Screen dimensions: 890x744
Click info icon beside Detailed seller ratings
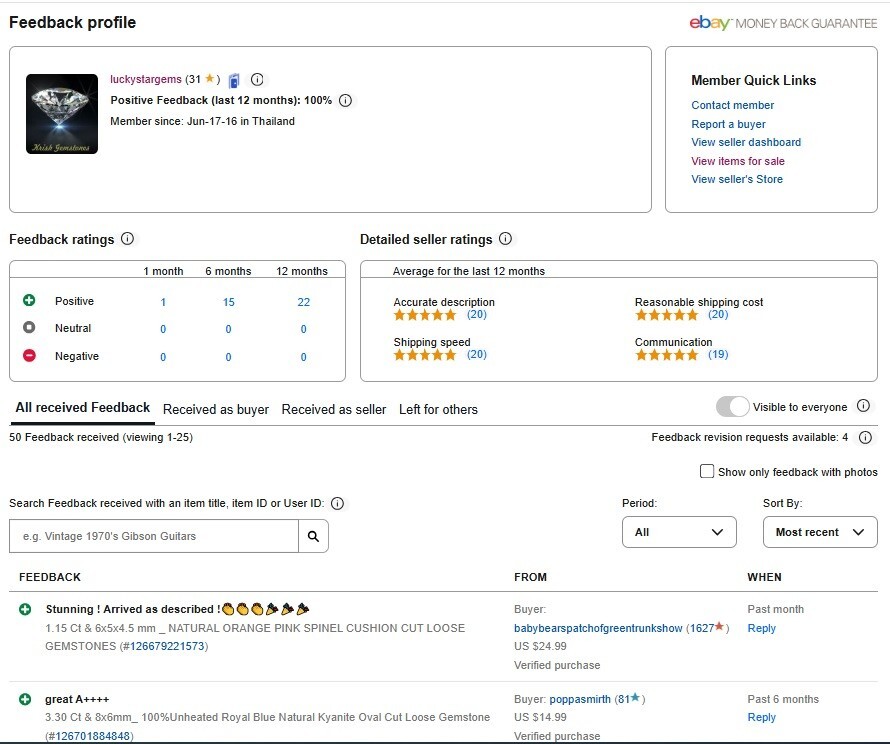pyautogui.click(x=505, y=239)
